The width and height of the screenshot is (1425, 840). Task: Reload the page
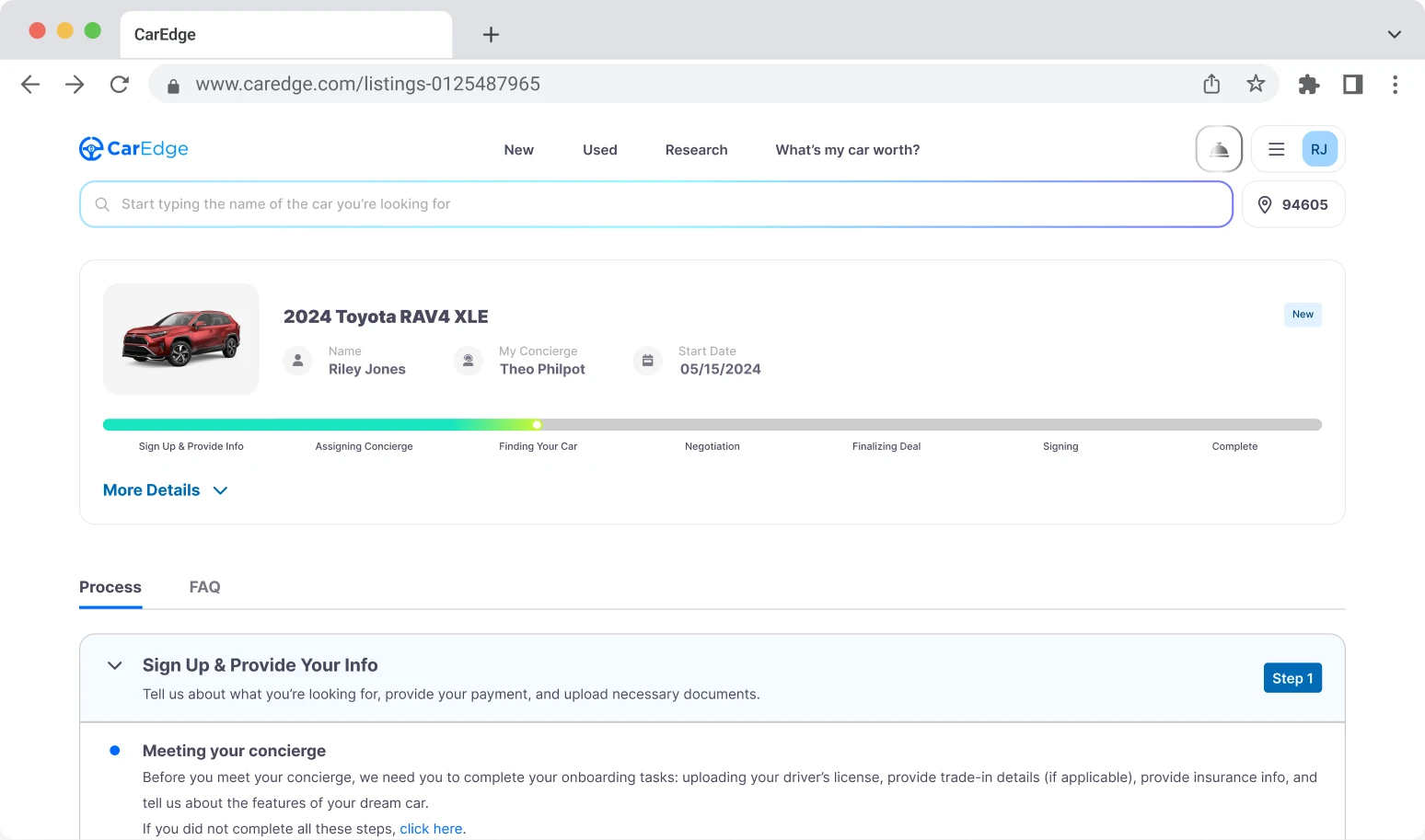click(120, 85)
